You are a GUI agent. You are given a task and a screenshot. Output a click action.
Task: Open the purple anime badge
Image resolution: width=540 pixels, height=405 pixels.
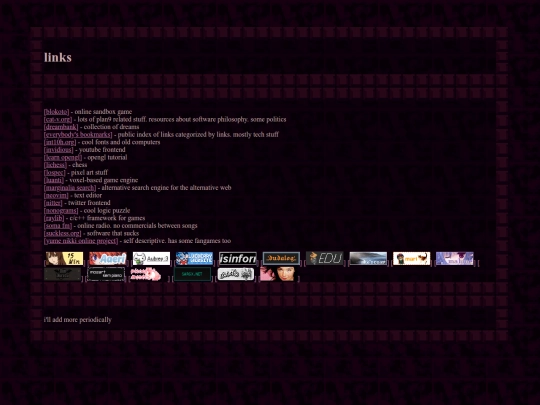[x=455, y=258]
